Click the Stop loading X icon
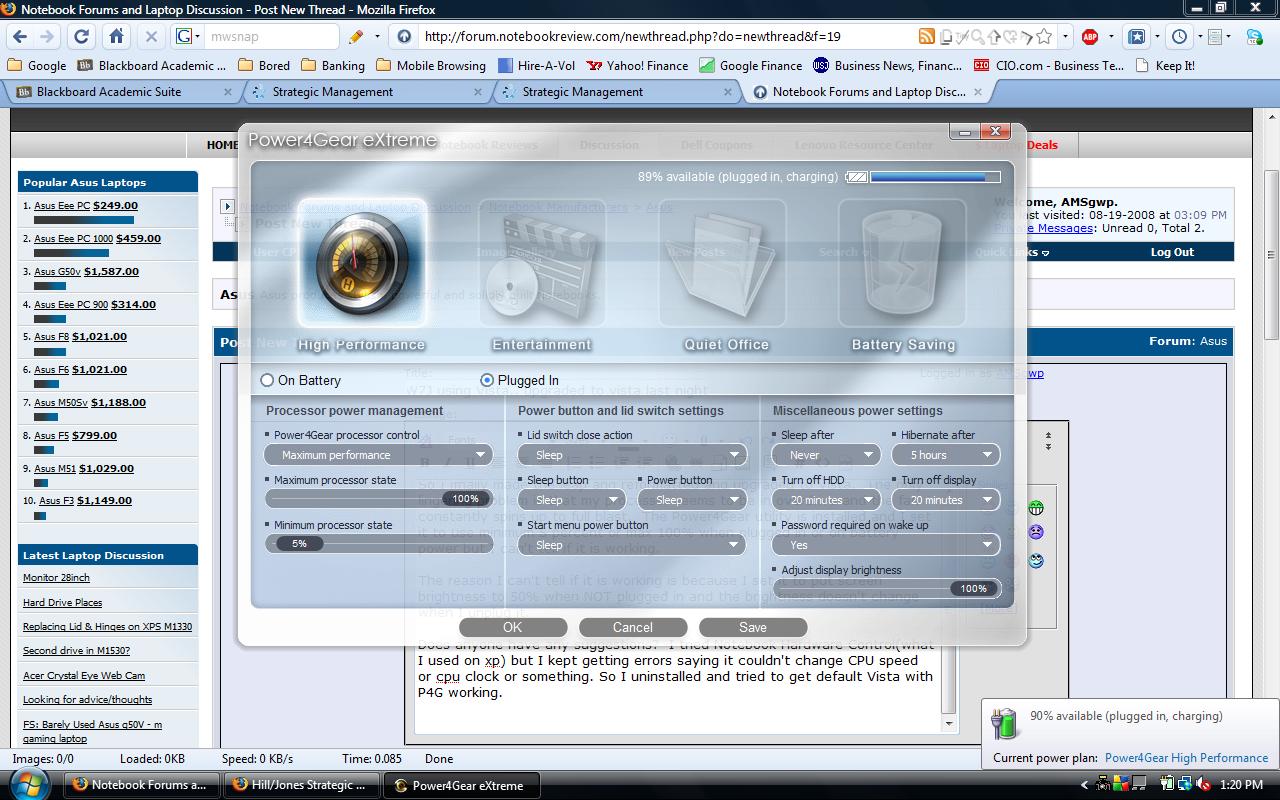 [x=151, y=36]
